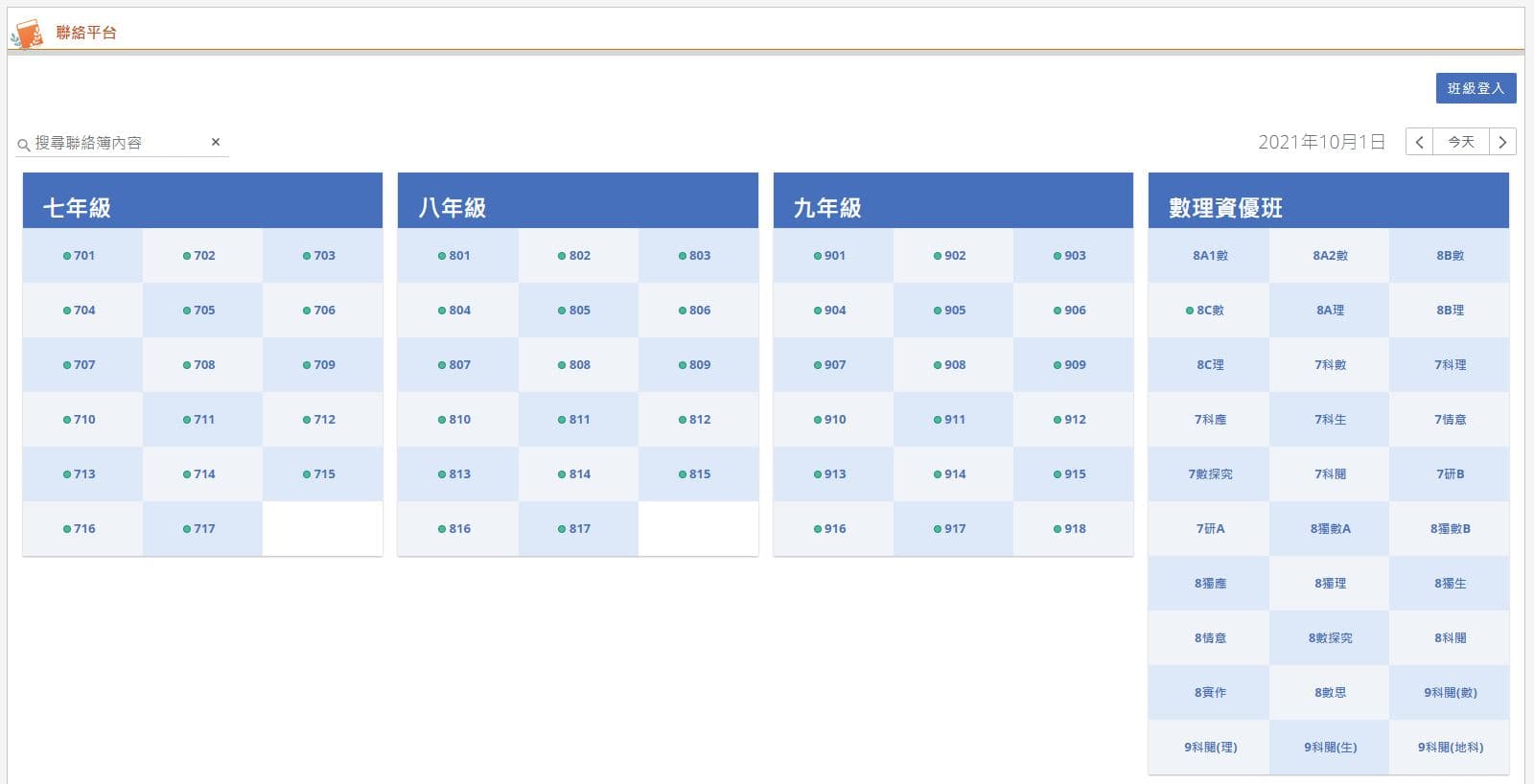This screenshot has height=784, width=1534.
Task: Jump to today using the 今天 button
Action: tap(1461, 142)
